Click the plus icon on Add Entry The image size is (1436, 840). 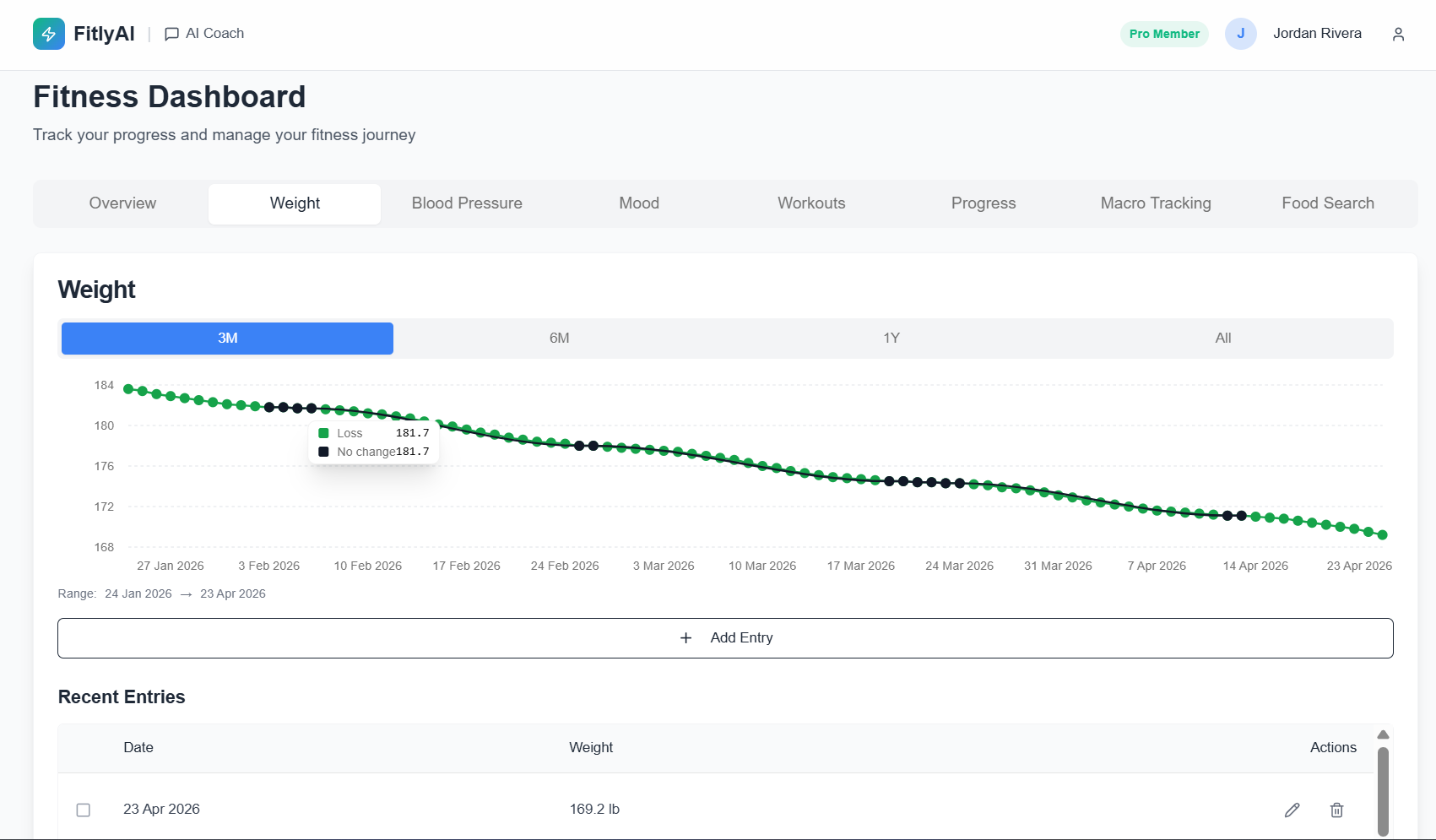tap(685, 638)
